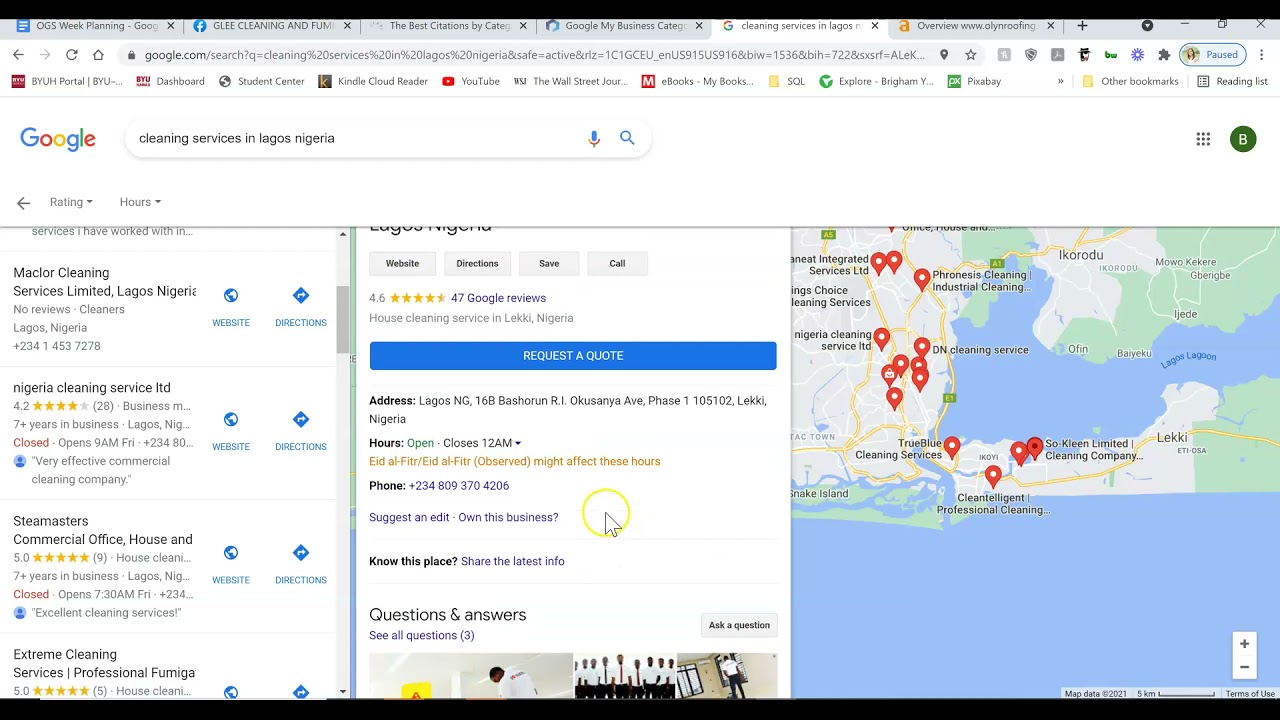Click the Paused profile button
Viewport: 1280px width, 720px height.
[x=1211, y=54]
